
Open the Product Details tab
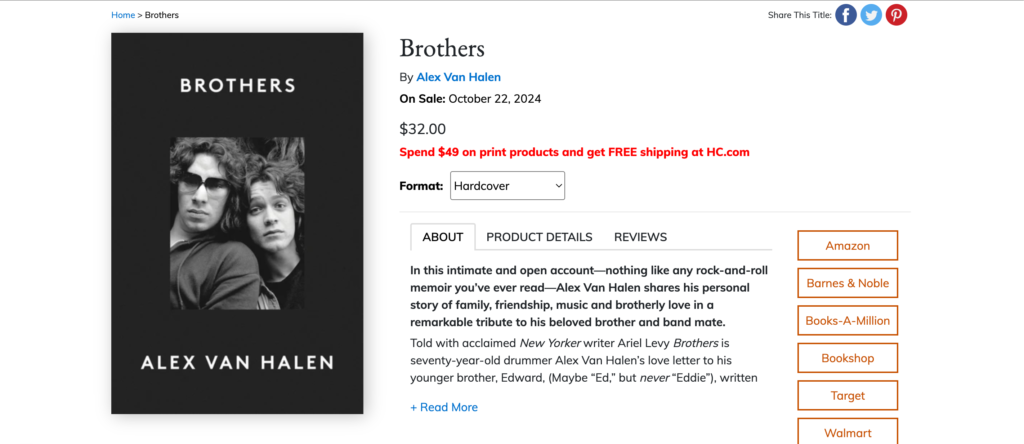pos(539,237)
